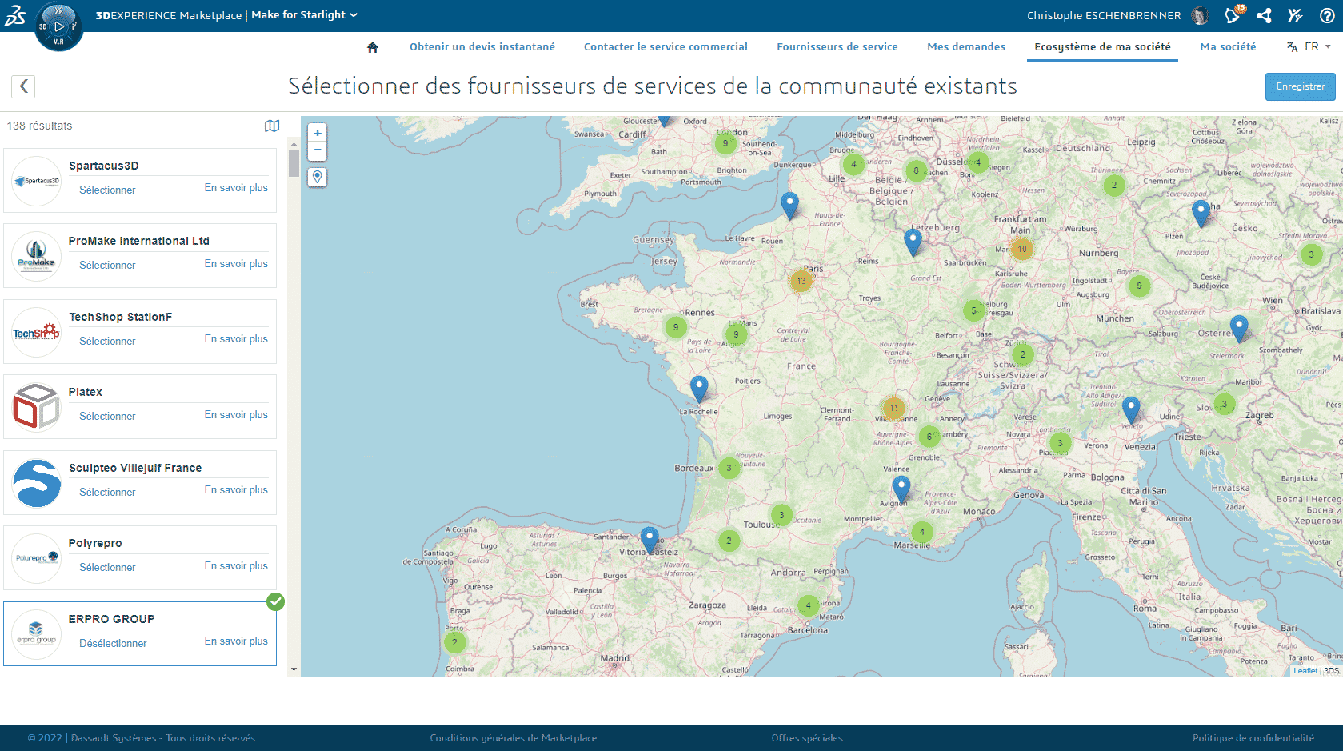Click the locate-me pin map control

point(317,177)
